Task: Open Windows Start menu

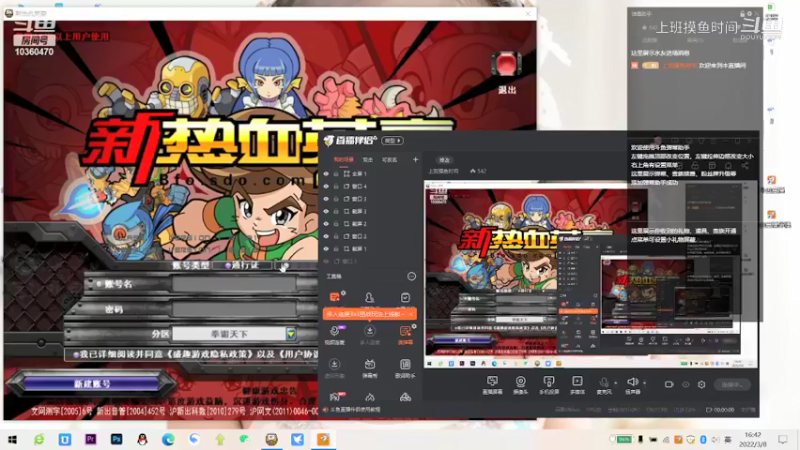Action: pos(12,439)
